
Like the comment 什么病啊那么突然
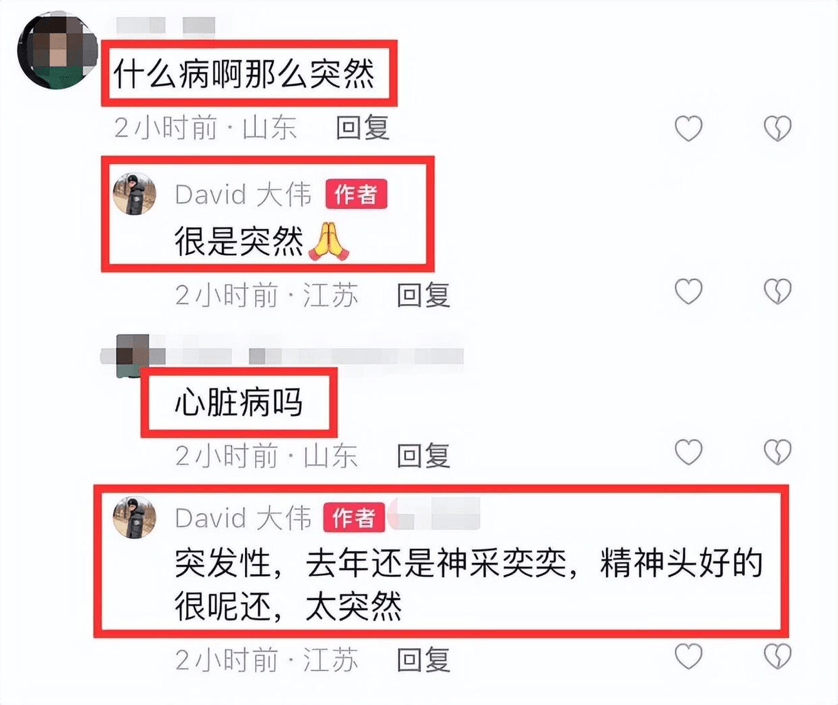click(688, 129)
